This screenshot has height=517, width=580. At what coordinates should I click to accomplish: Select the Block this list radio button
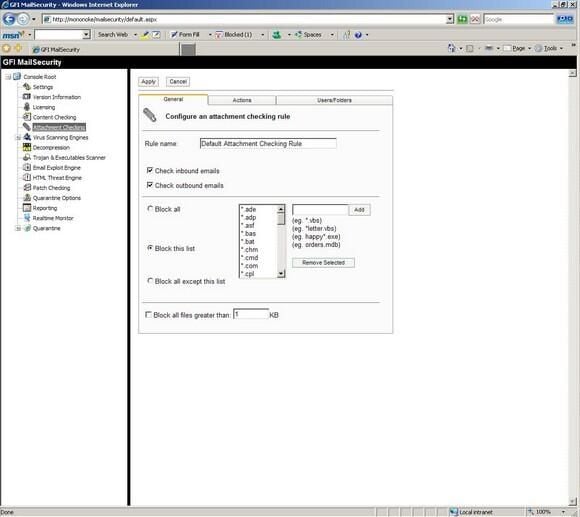click(x=150, y=248)
